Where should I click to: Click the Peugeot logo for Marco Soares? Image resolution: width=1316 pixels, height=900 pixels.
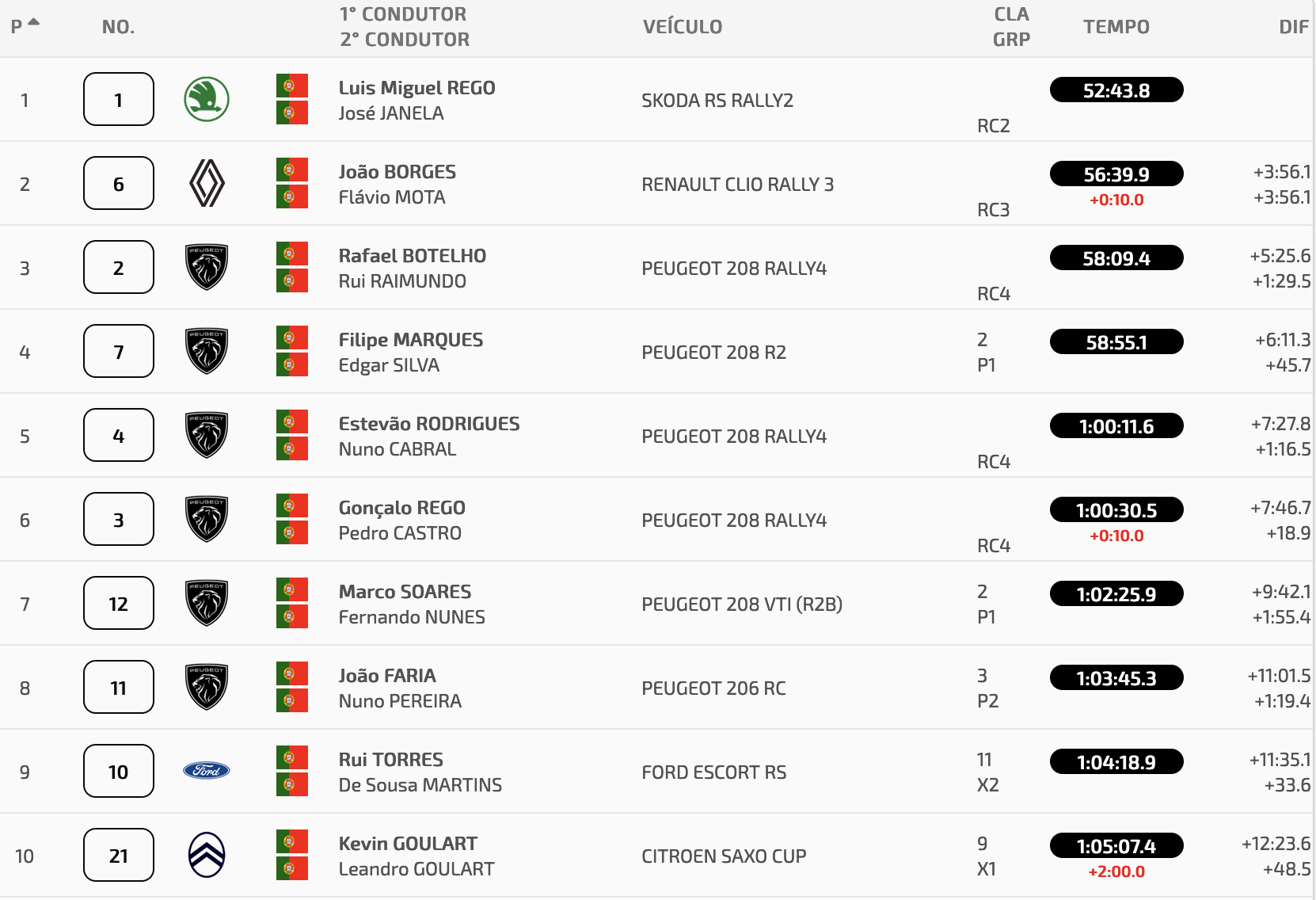click(207, 603)
